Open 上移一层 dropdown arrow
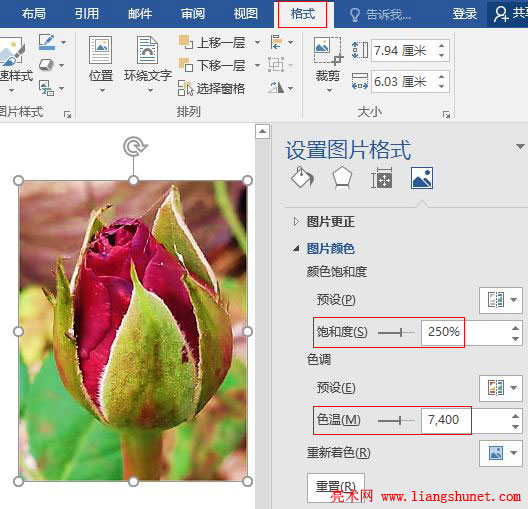Image resolution: width=528 pixels, height=509 pixels. point(257,43)
